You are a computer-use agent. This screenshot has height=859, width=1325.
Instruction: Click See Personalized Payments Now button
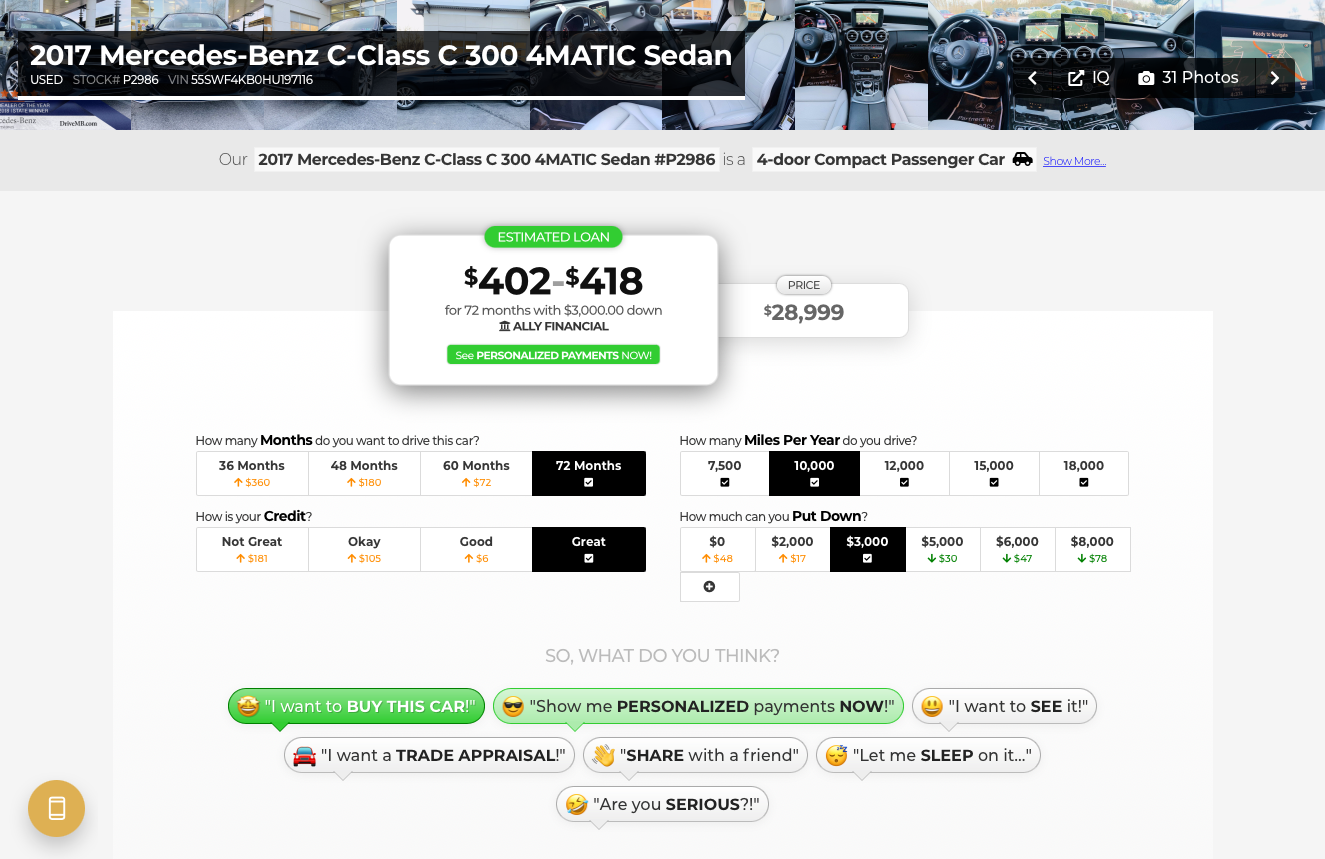(553, 355)
